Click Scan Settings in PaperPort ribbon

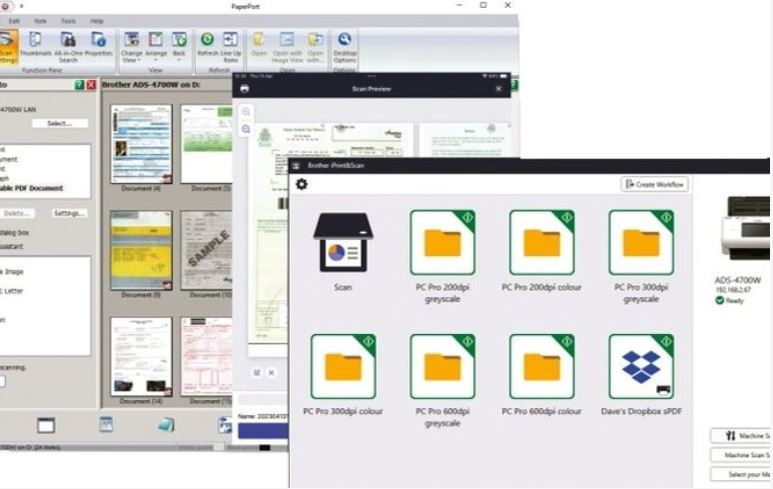click(x=7, y=47)
